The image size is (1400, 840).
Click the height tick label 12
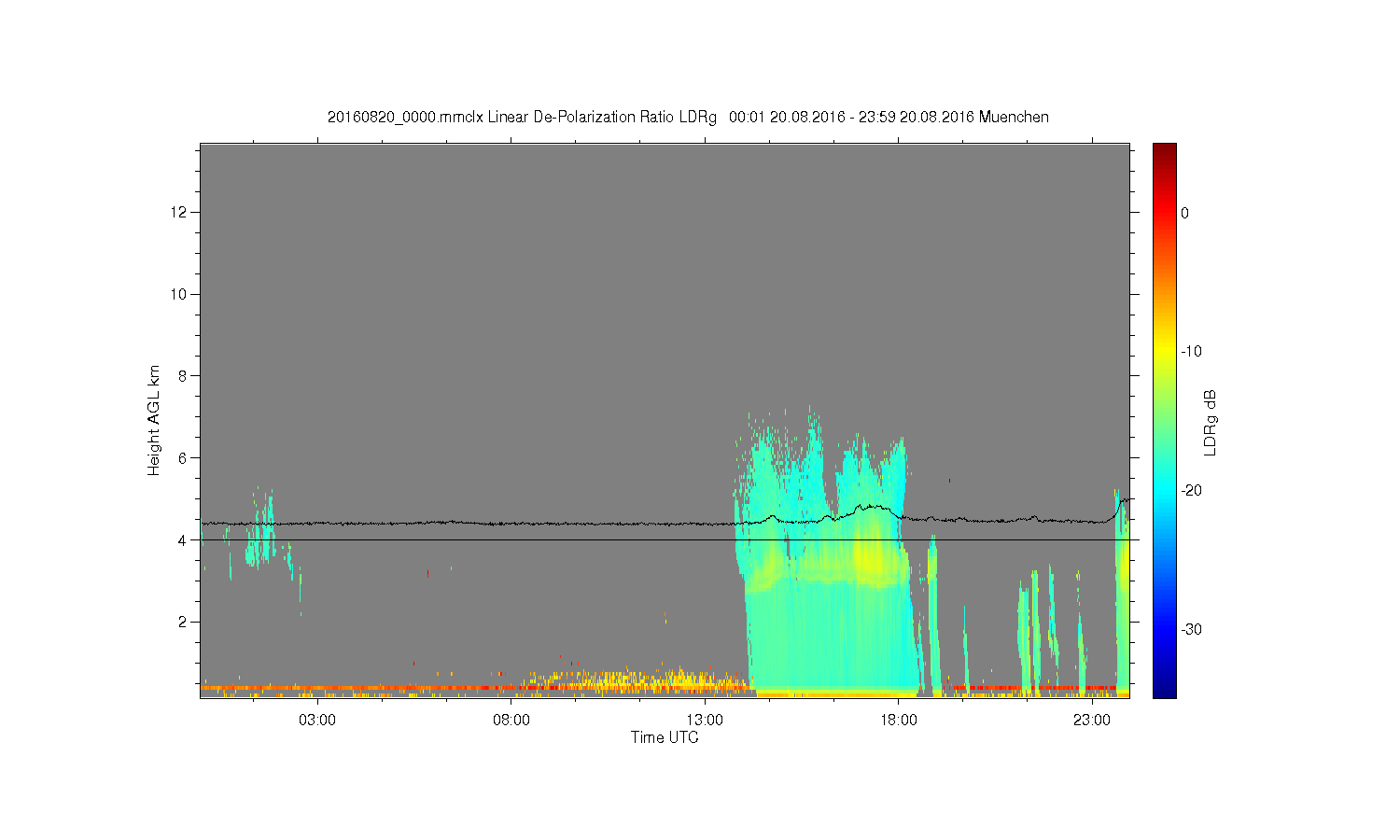click(181, 213)
